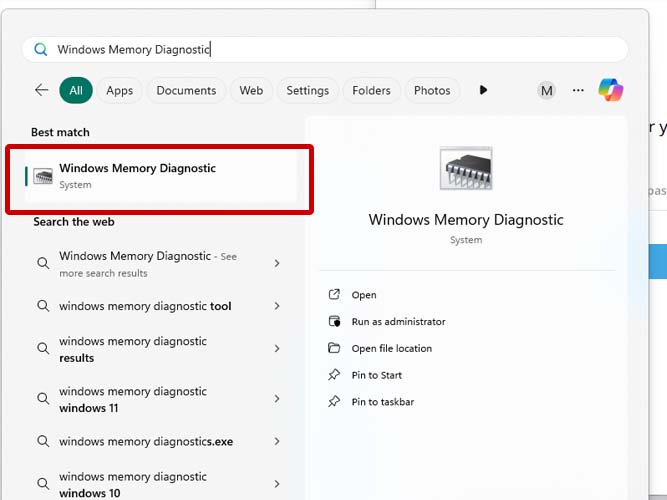Open the three-dots more options menu

(x=578, y=90)
